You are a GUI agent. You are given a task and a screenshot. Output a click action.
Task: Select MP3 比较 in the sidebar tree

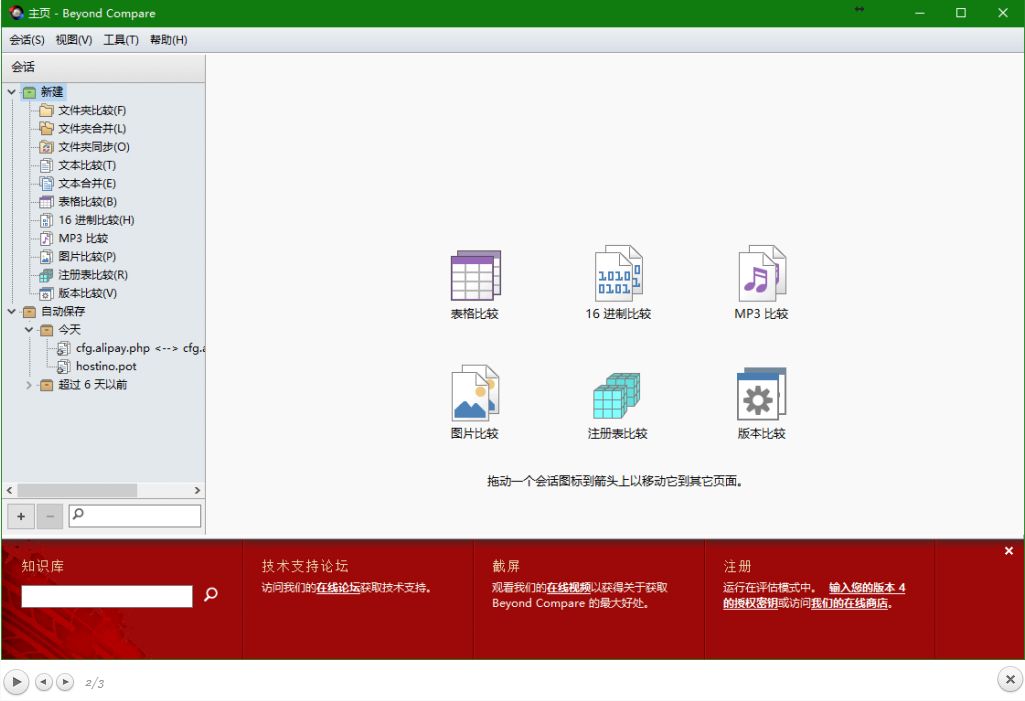pyautogui.click(x=83, y=238)
